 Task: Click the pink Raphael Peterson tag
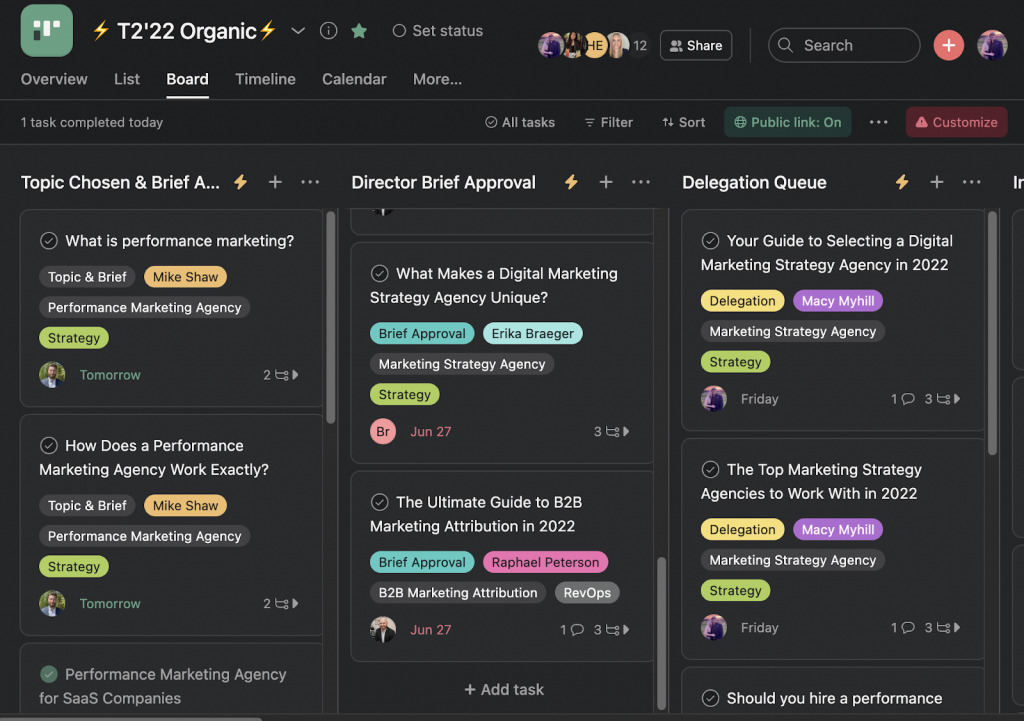[545, 562]
